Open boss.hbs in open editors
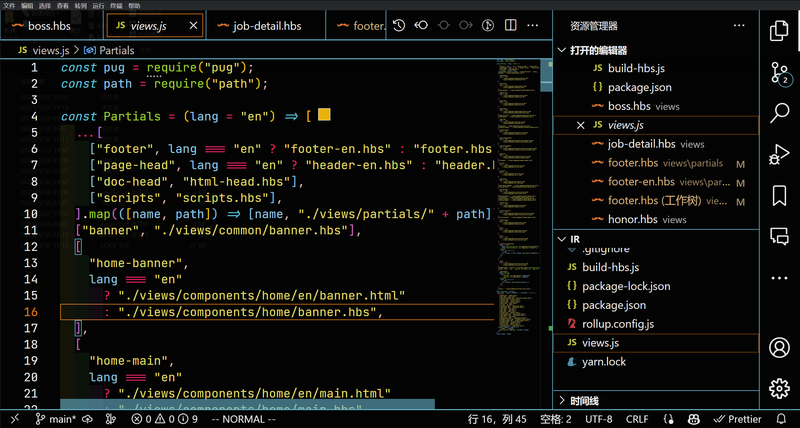800x428 pixels. [x=656, y=107]
